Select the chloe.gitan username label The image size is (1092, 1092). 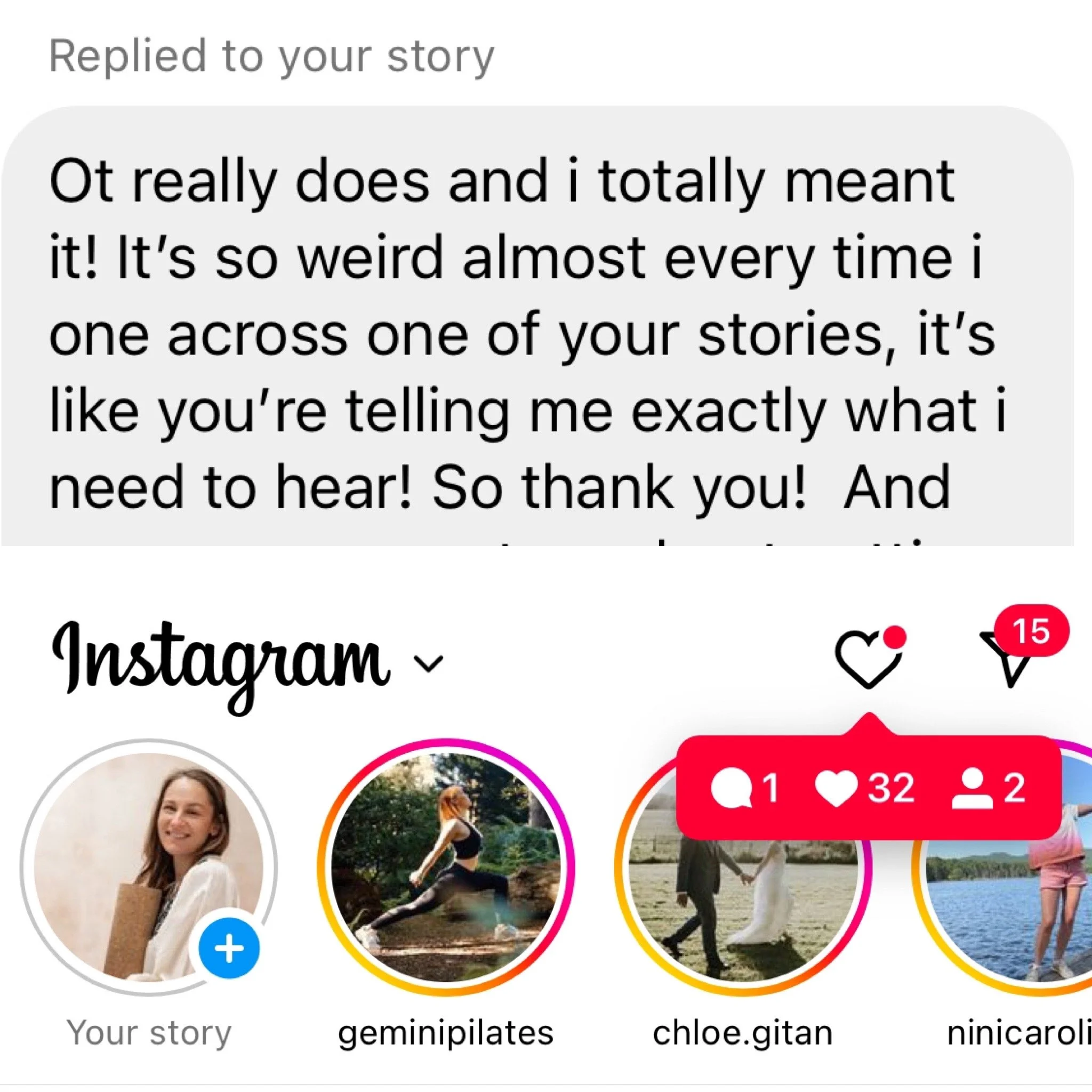[743, 1034]
